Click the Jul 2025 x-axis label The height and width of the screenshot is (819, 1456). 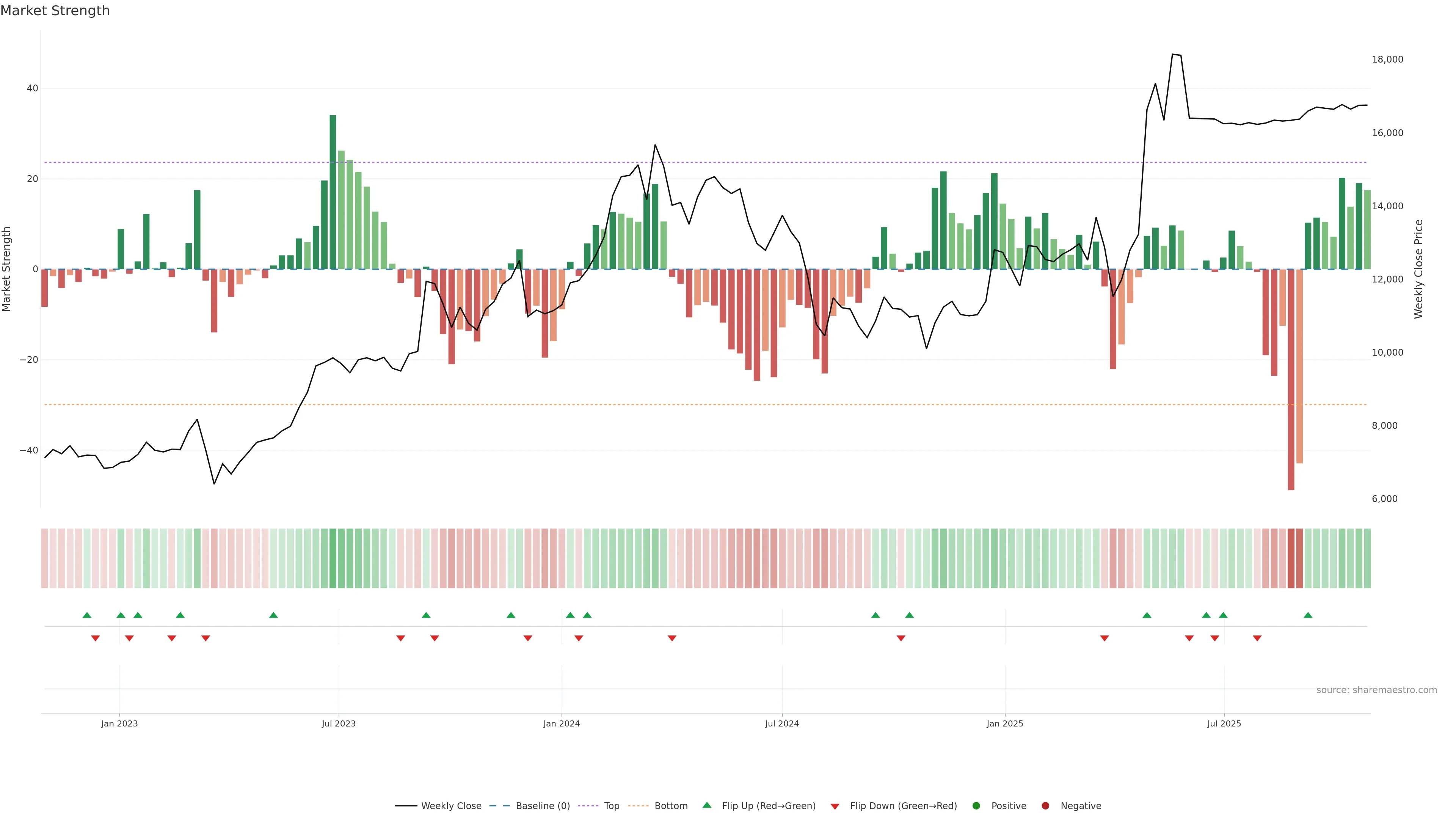point(1224,723)
